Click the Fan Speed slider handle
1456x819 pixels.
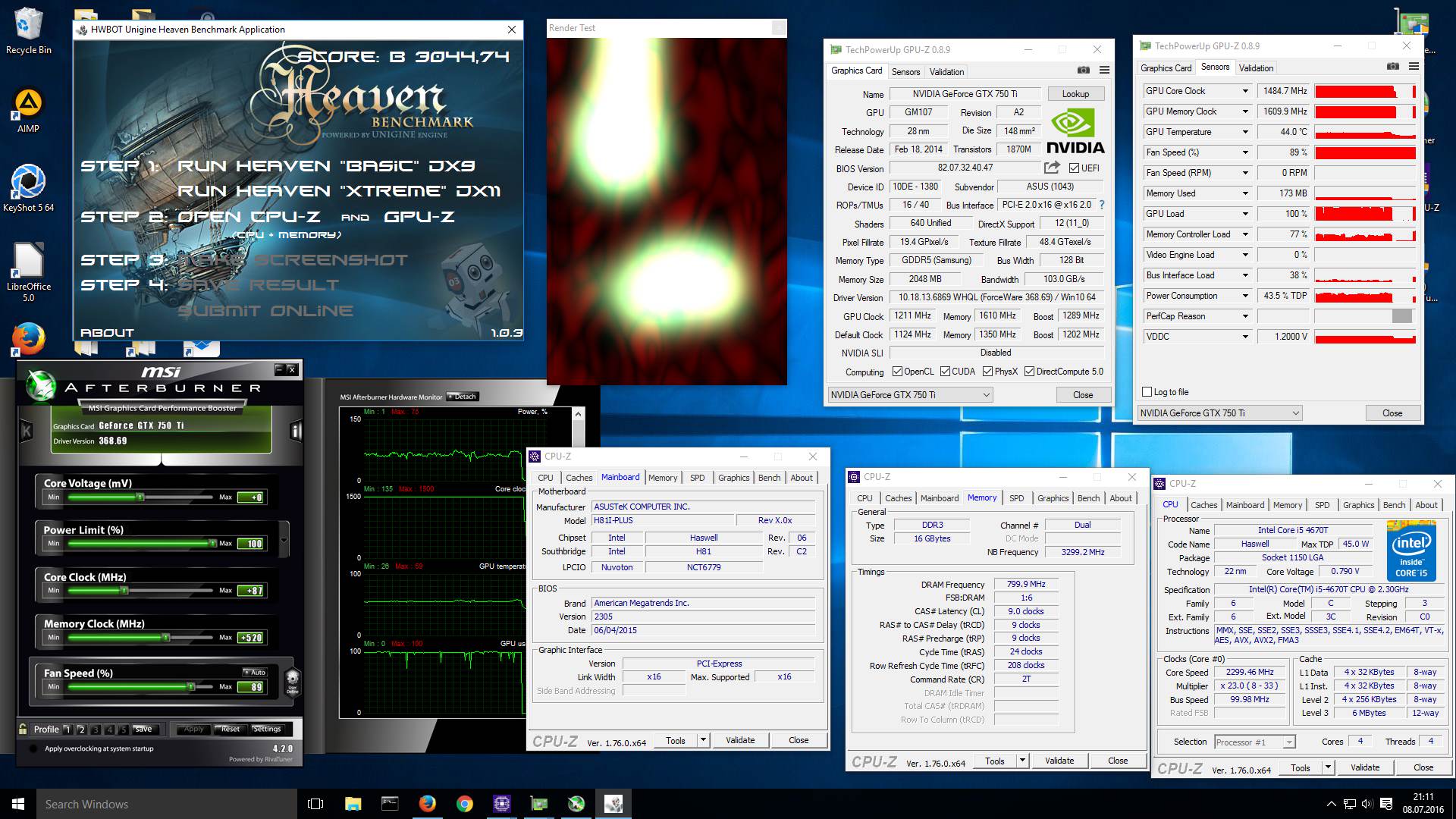click(190, 687)
